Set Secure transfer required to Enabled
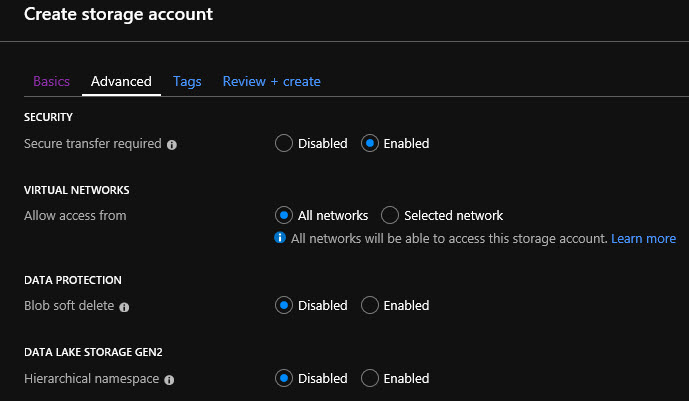Viewport: 689px width, 401px height. tap(370, 143)
